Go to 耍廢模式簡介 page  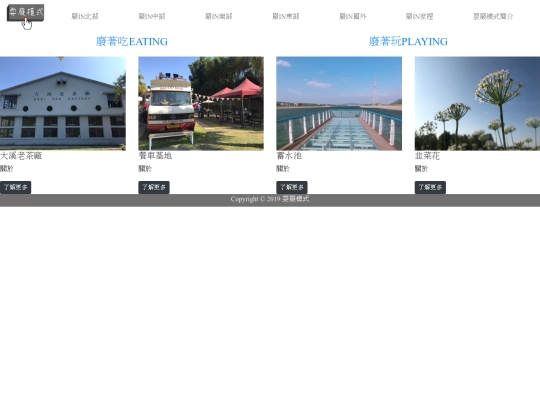coord(493,16)
